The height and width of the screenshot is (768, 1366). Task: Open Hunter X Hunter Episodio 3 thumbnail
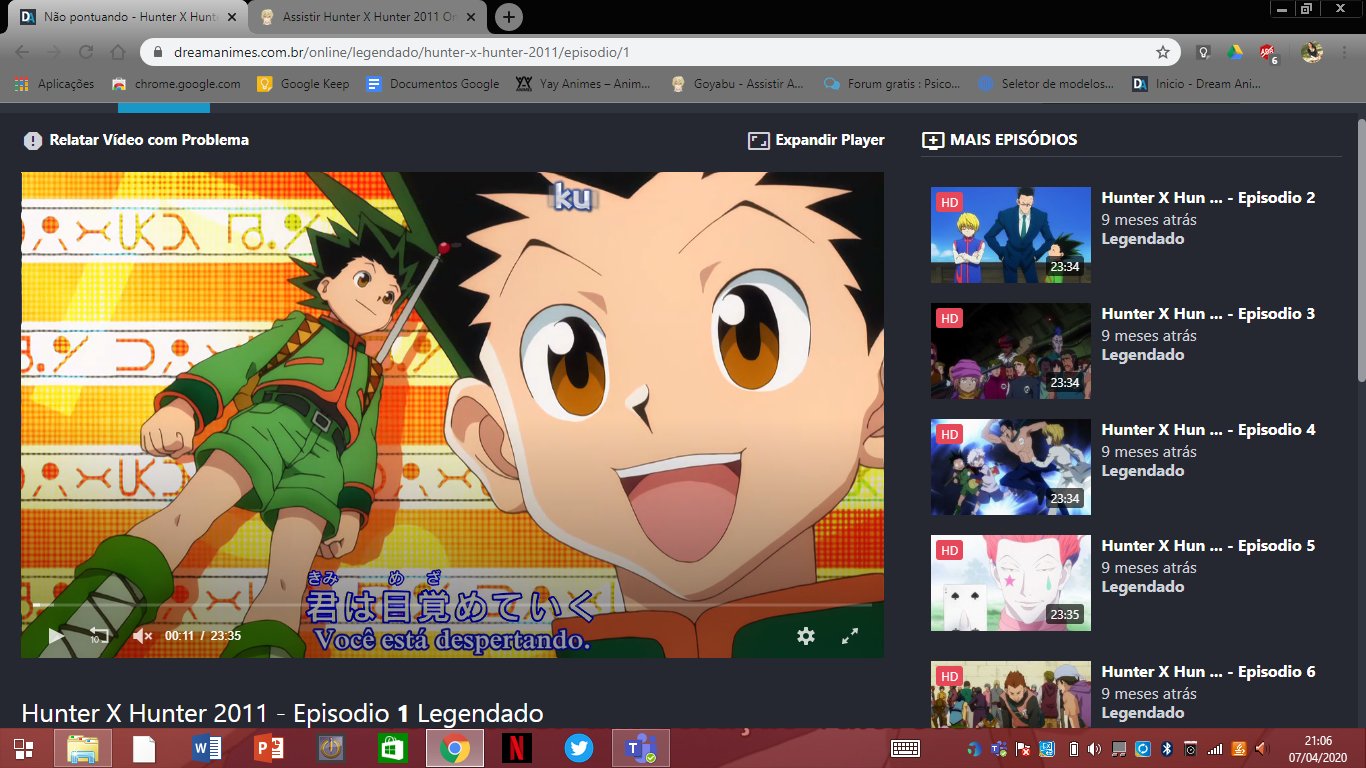pyautogui.click(x=1011, y=351)
